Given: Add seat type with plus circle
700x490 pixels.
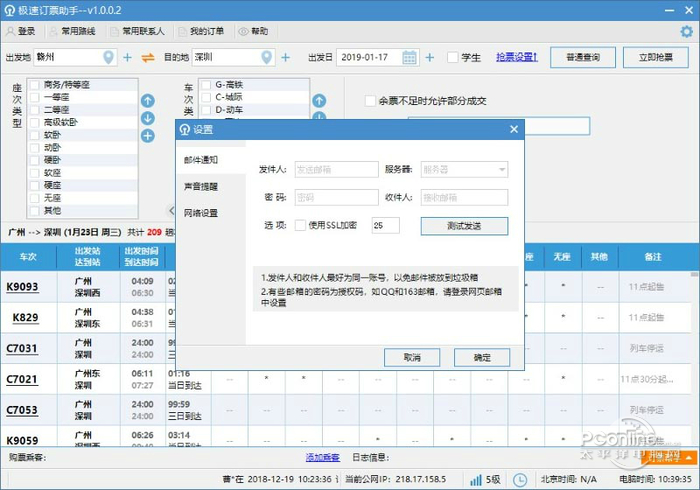Looking at the screenshot, I should pos(148,136).
